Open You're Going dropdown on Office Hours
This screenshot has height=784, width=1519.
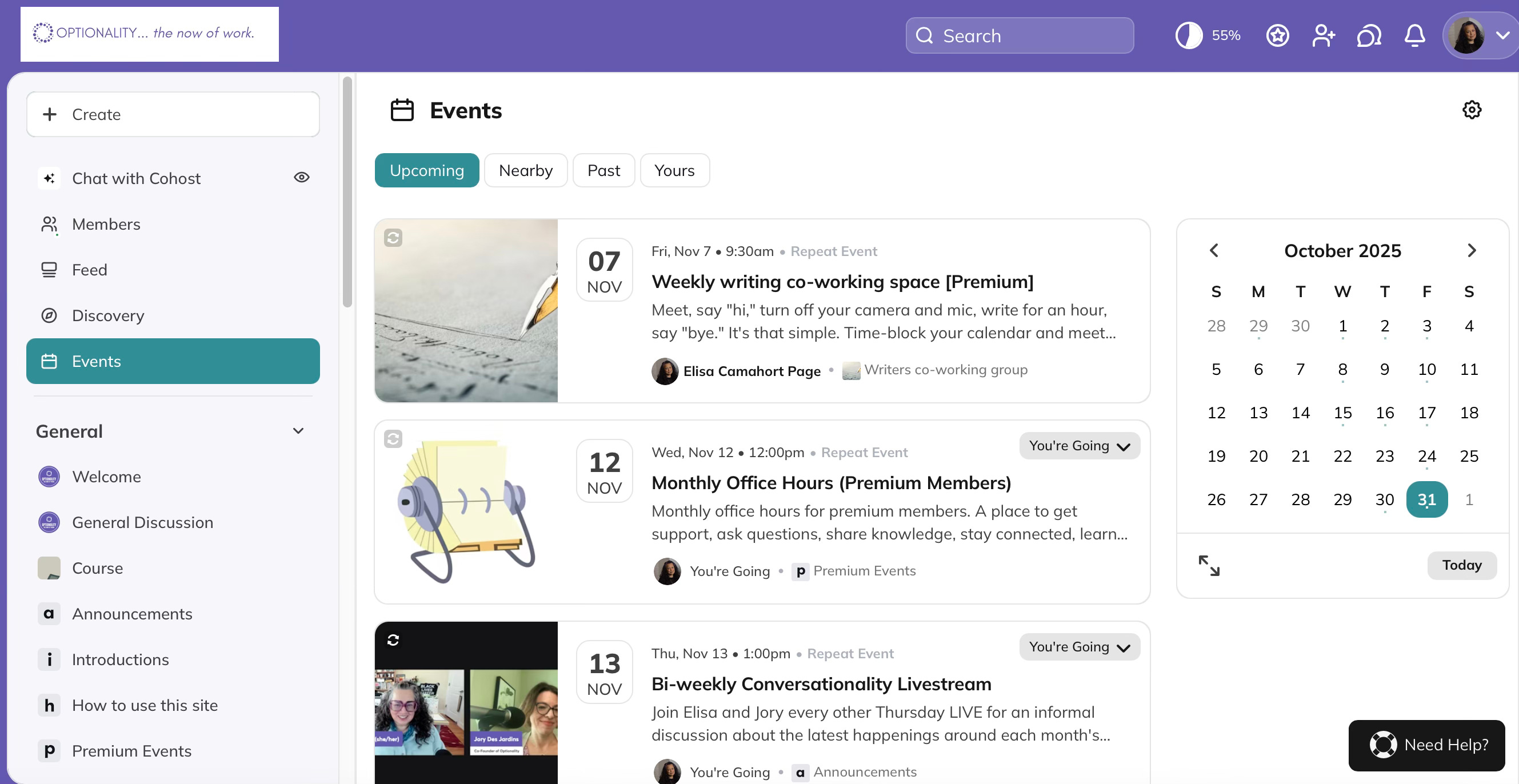(x=1078, y=446)
